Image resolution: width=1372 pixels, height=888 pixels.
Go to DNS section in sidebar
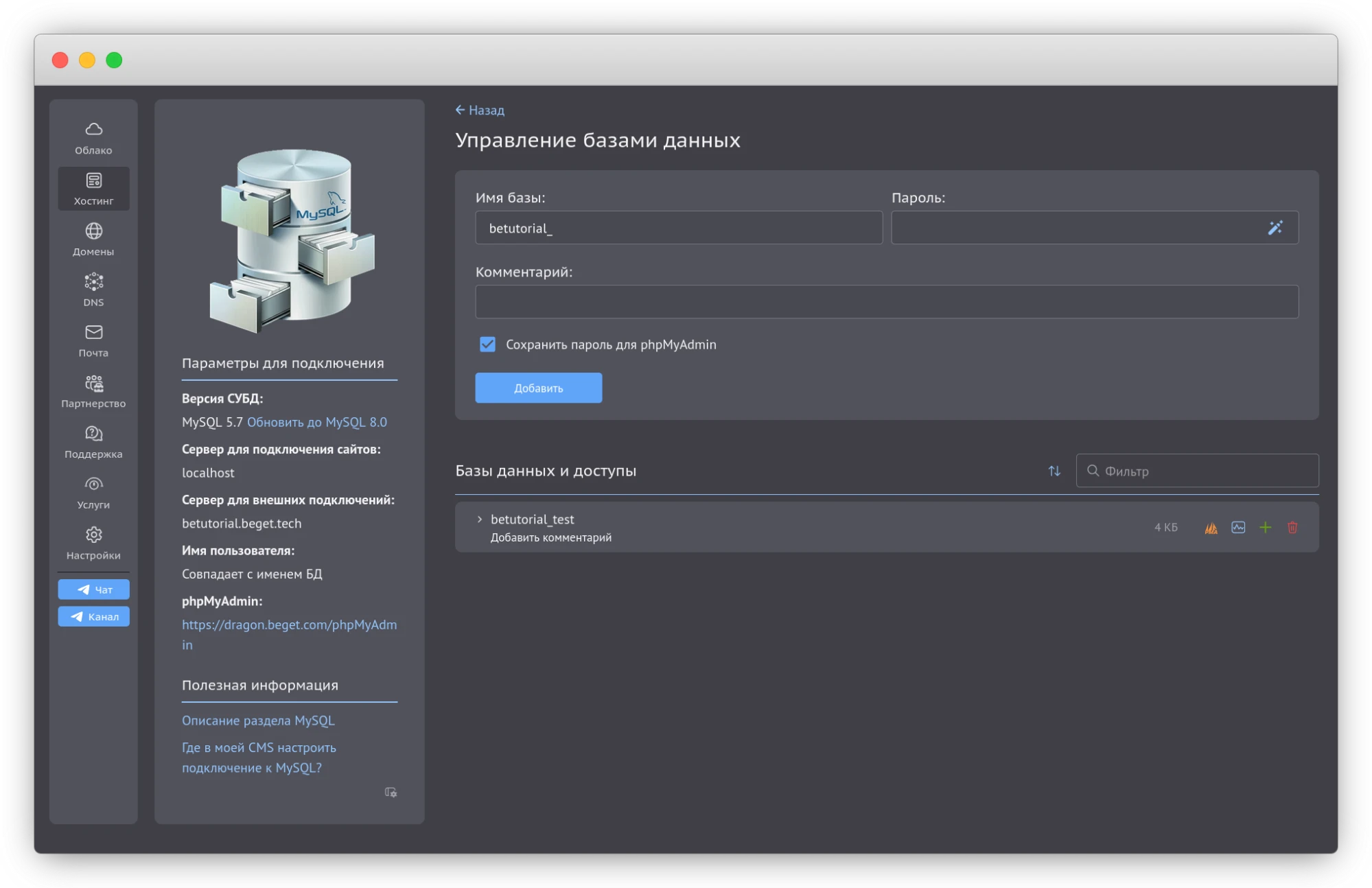93,290
